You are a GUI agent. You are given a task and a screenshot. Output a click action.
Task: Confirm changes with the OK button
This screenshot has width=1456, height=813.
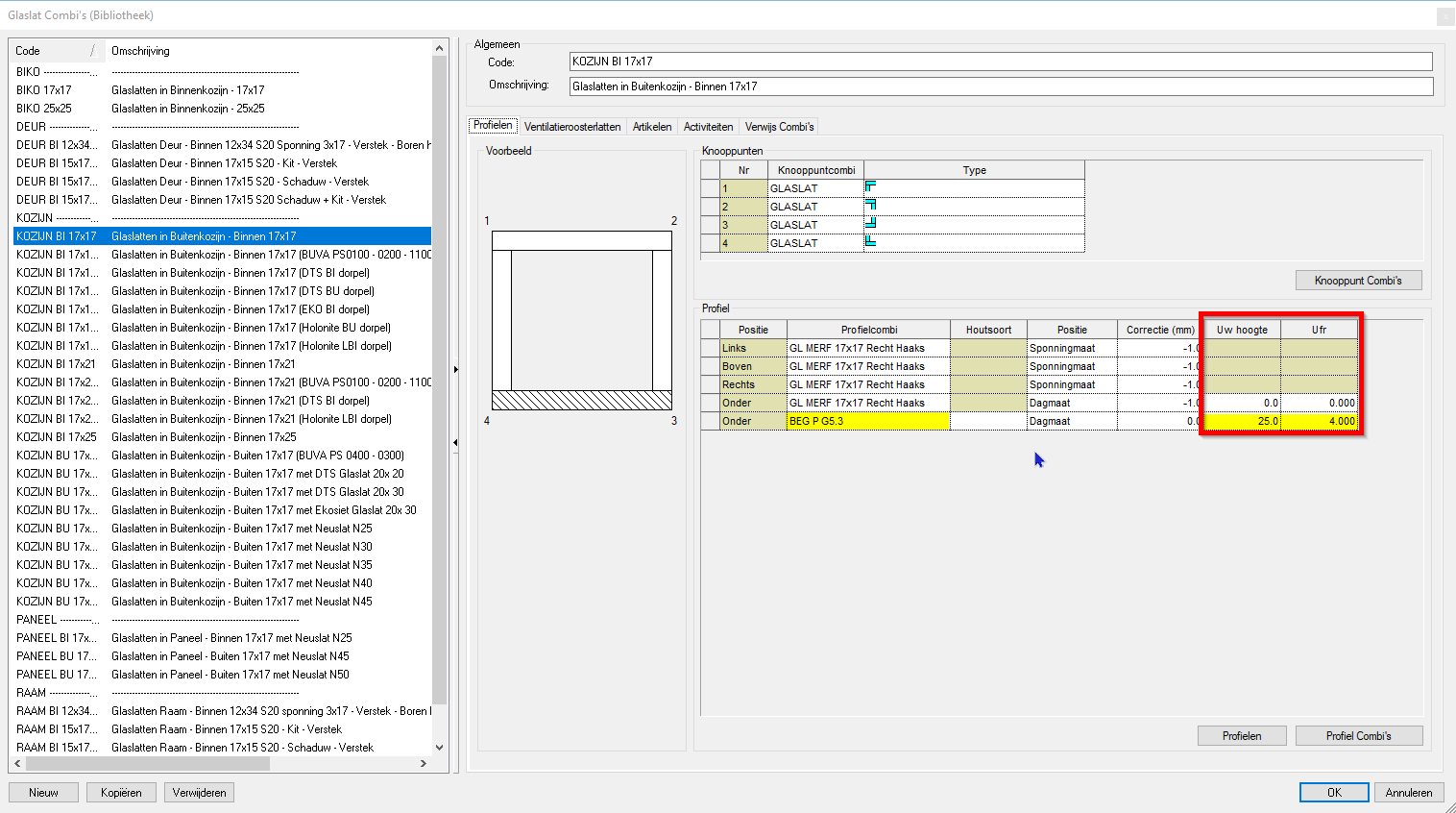tap(1334, 792)
